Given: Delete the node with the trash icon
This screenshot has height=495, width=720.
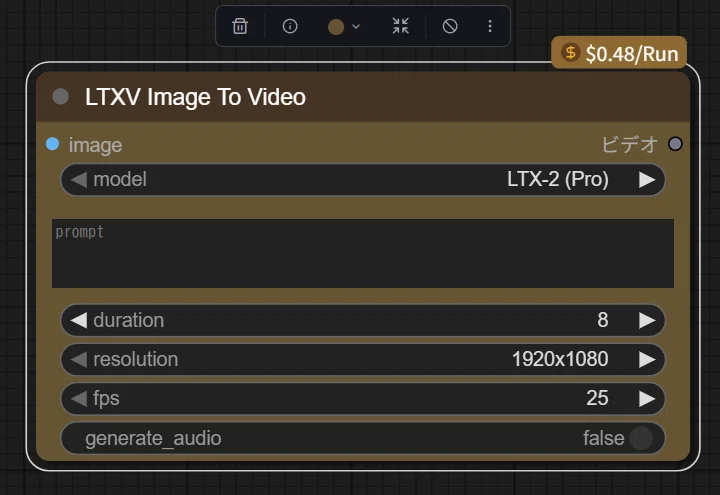Looking at the screenshot, I should [240, 26].
